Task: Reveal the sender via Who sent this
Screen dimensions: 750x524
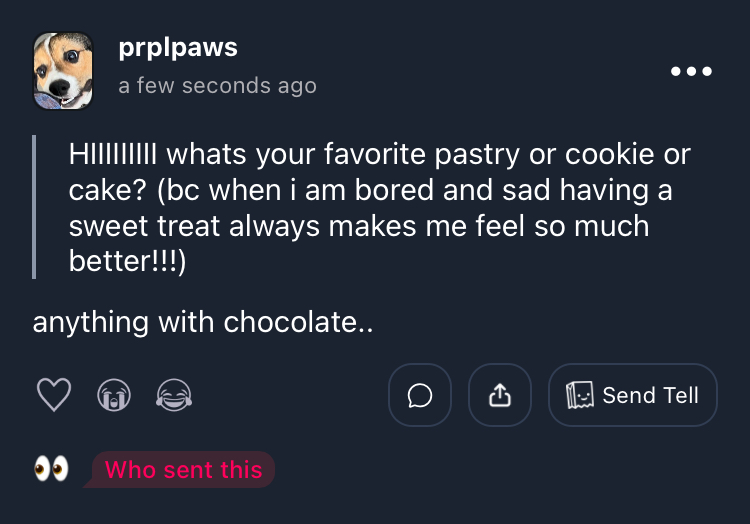Action: pos(183,469)
